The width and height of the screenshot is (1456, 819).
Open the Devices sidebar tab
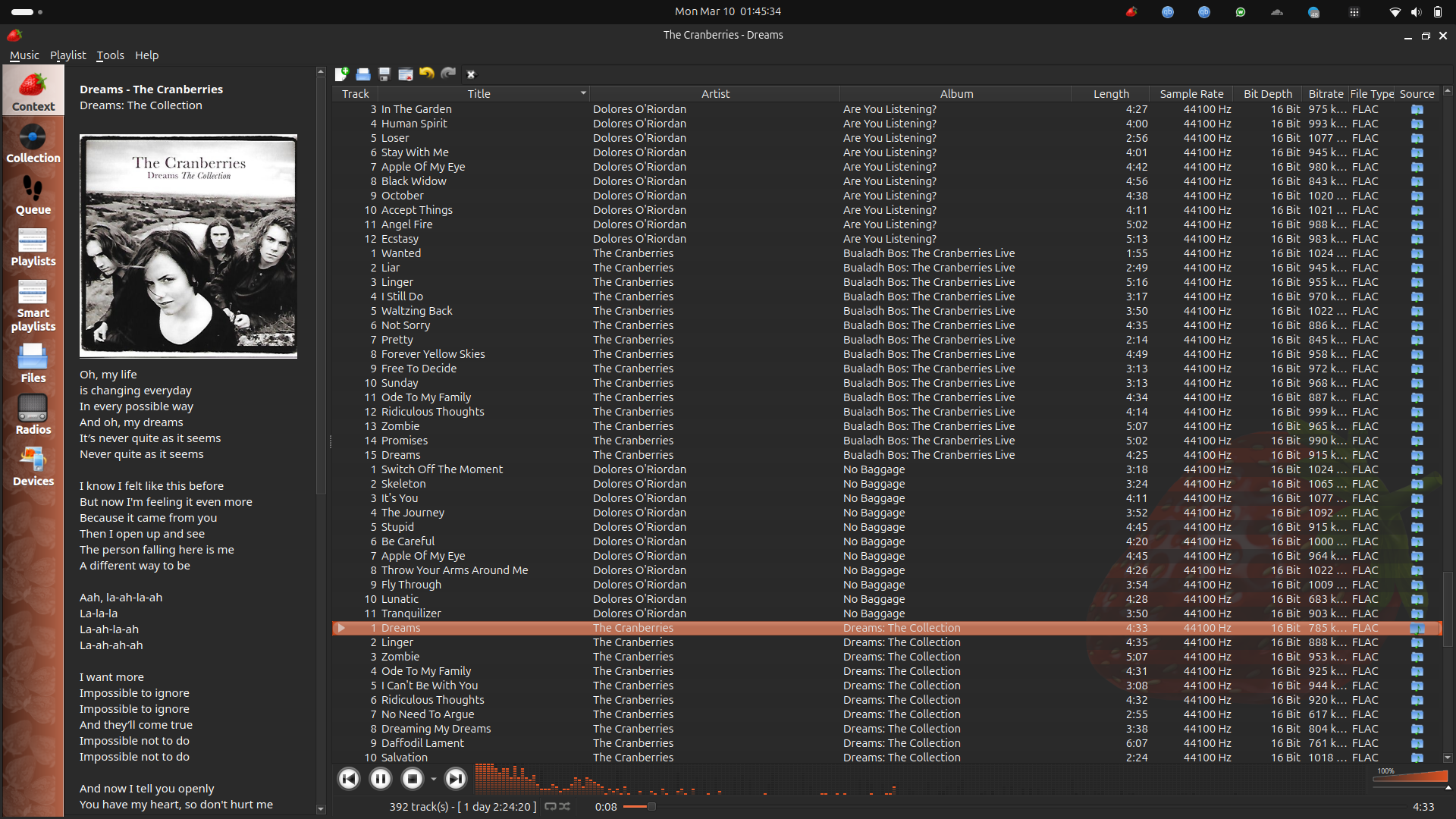pyautogui.click(x=33, y=466)
